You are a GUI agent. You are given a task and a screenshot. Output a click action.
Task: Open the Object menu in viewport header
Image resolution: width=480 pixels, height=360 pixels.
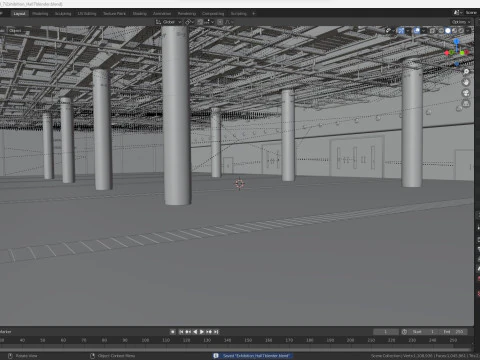coord(15,30)
